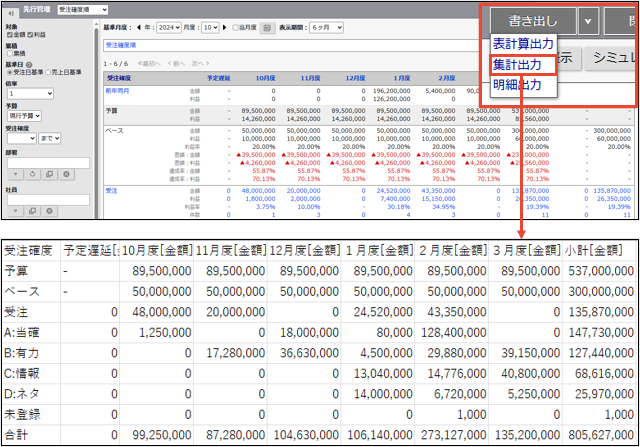Collapse the left filter panel arrow icon
Viewport: 640px width, 447px height.
click(x=11, y=13)
